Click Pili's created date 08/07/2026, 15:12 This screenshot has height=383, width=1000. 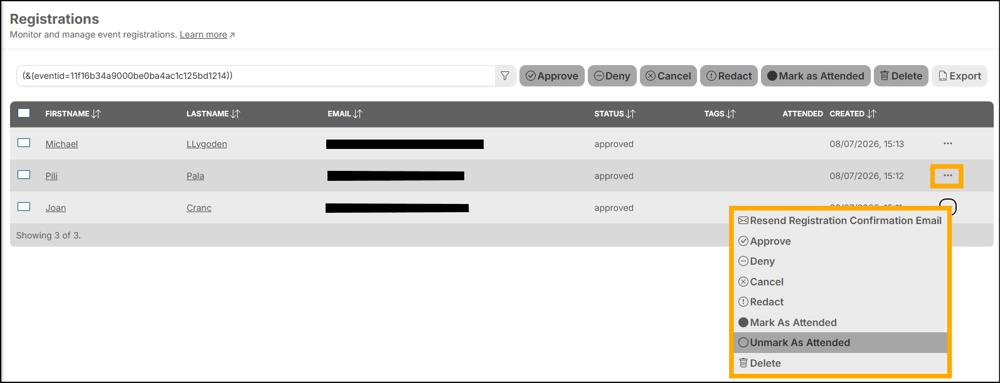pos(867,176)
